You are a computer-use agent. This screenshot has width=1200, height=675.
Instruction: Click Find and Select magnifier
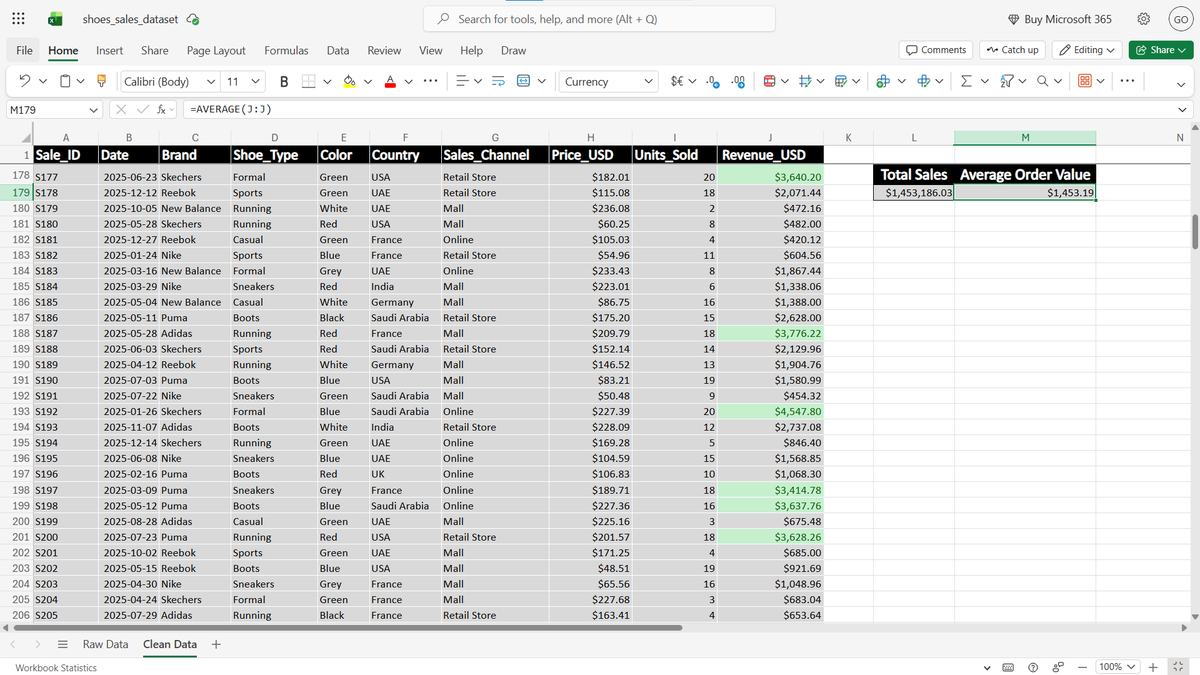click(x=1043, y=82)
